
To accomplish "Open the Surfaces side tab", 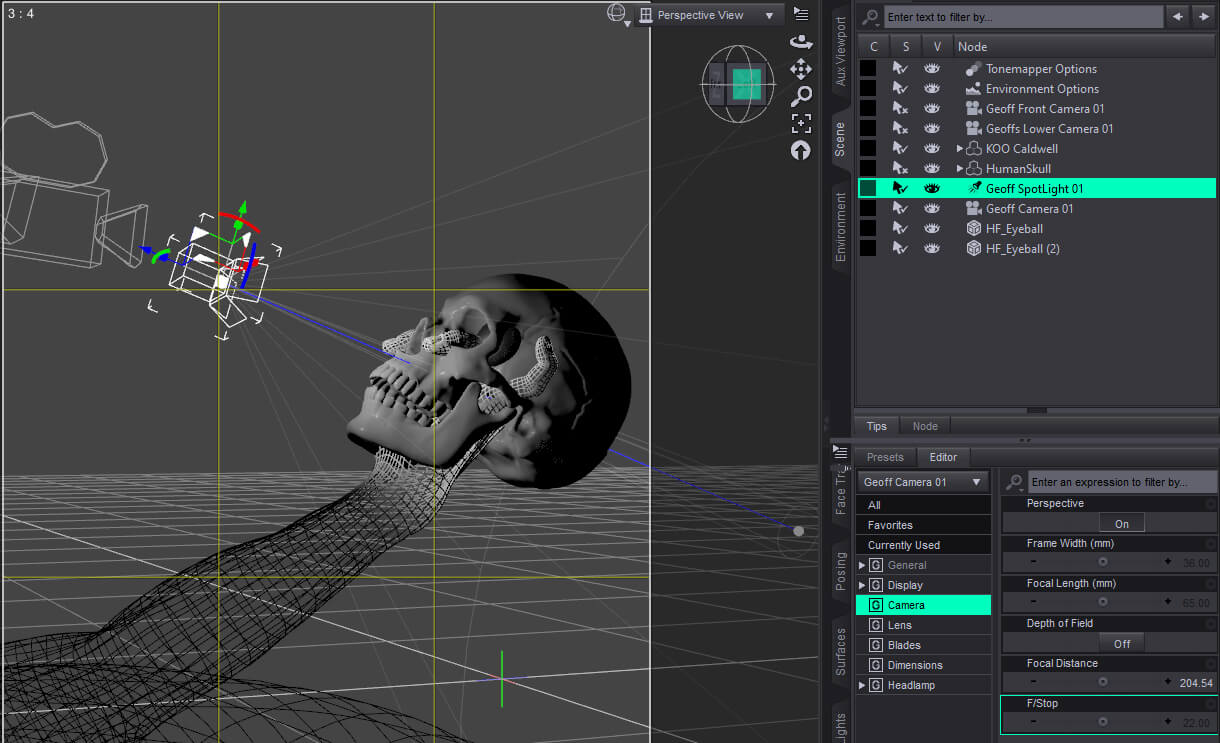I will (840, 651).
